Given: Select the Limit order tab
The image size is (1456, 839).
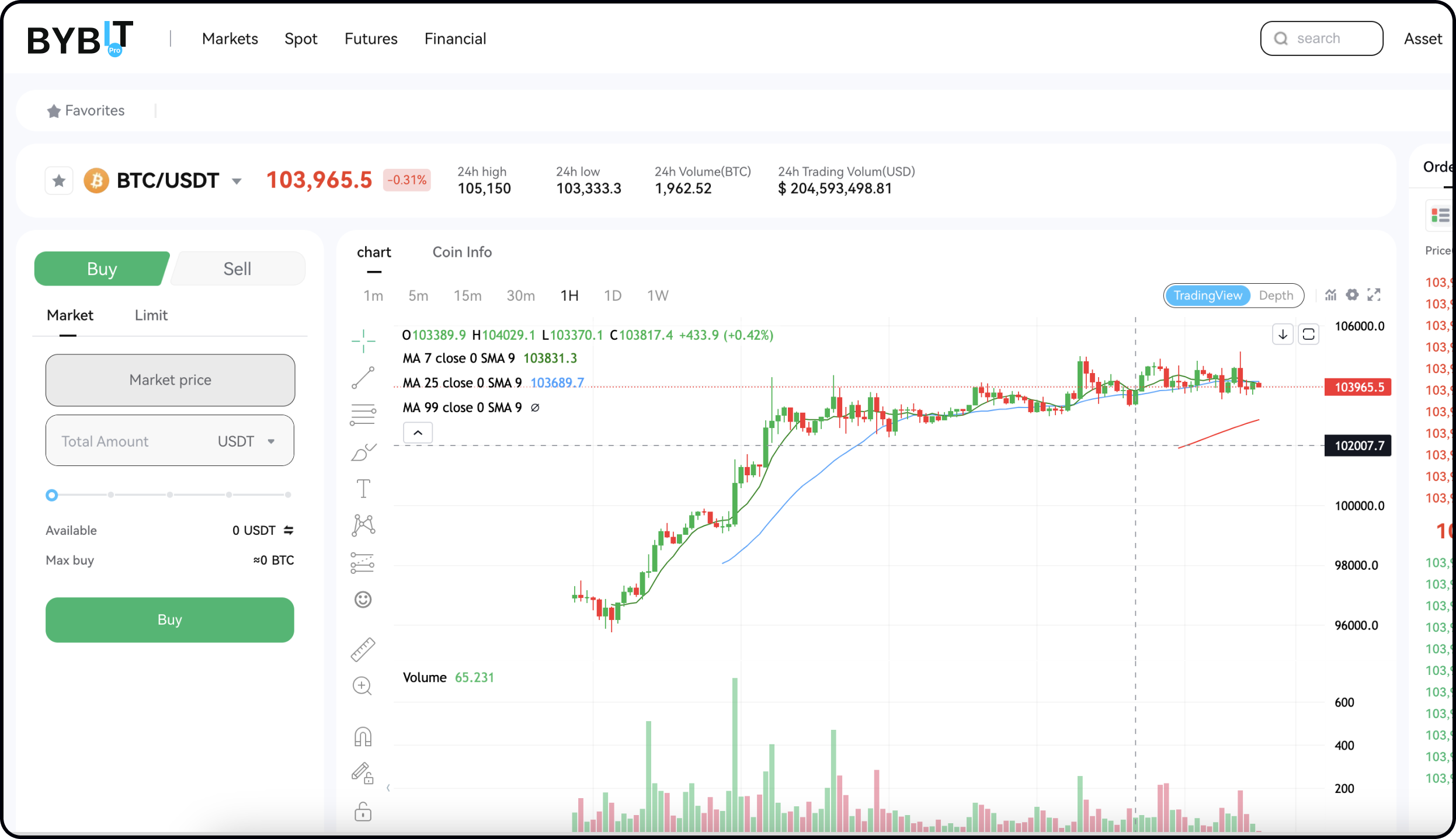Looking at the screenshot, I should pyautogui.click(x=151, y=315).
